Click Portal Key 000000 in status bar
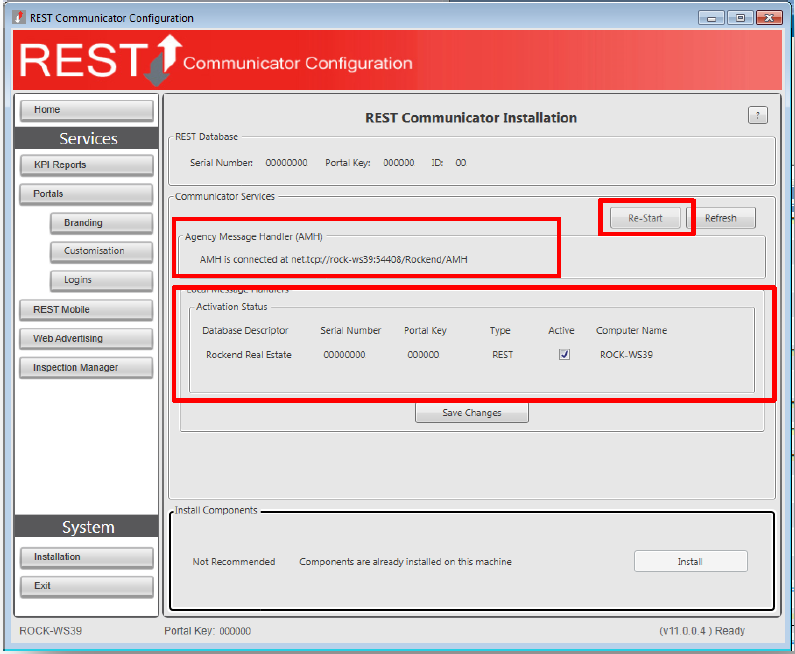Viewport: 795px width, 654px height. pyautogui.click(x=207, y=631)
